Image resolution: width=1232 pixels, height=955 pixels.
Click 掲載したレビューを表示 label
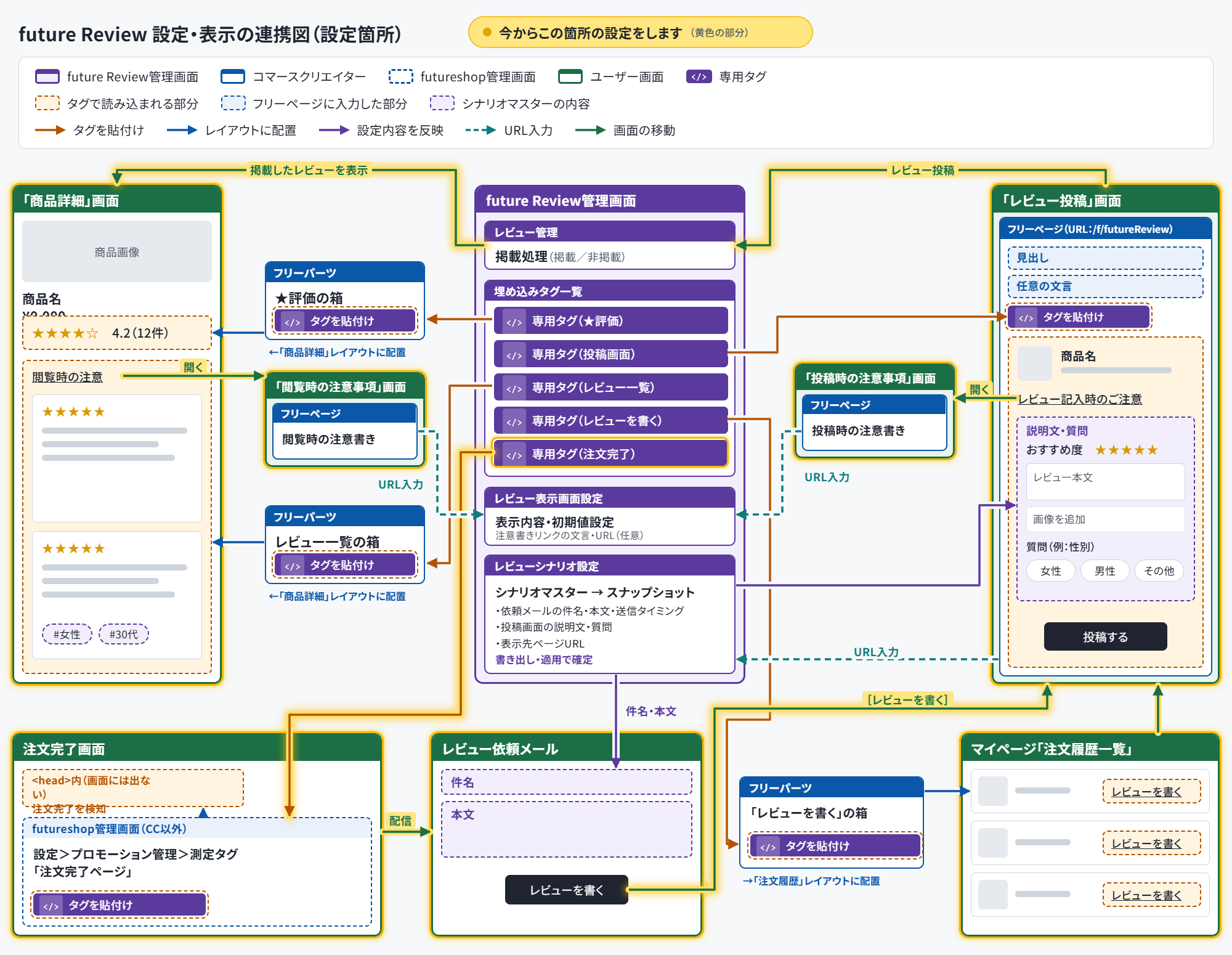click(x=309, y=170)
